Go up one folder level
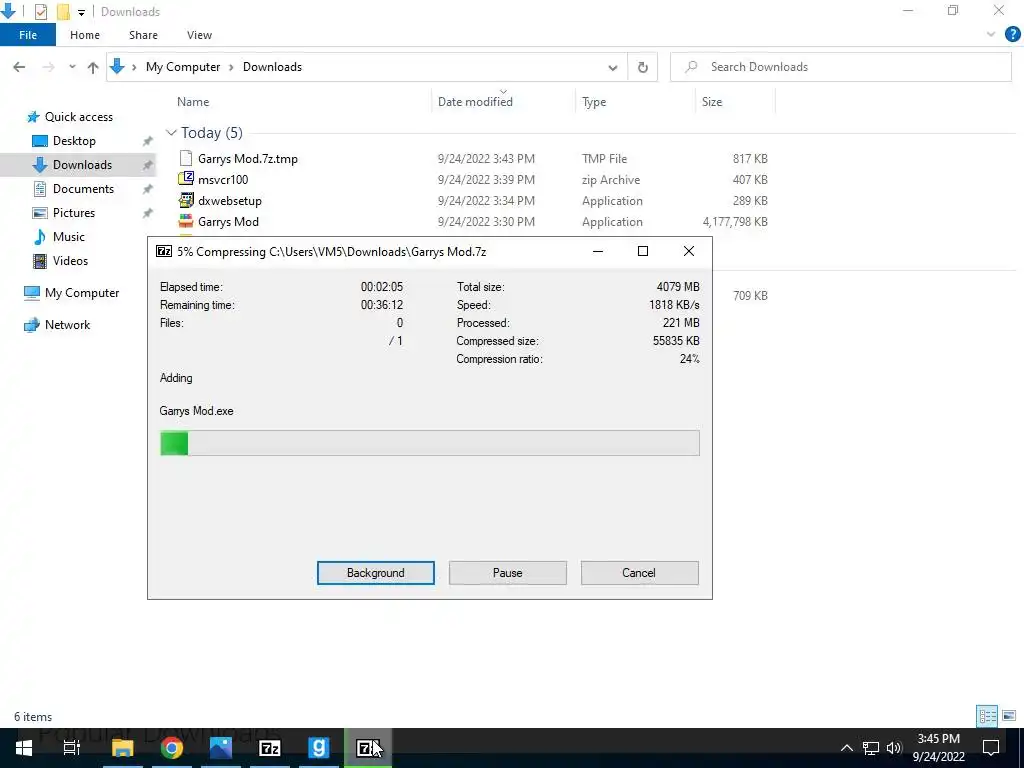The width and height of the screenshot is (1024, 768). (93, 67)
